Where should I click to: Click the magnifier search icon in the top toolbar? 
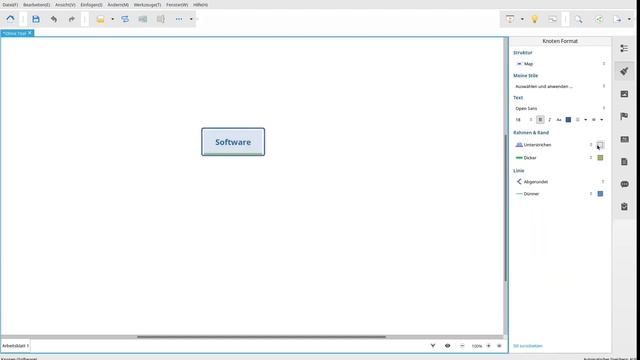click(x=579, y=19)
